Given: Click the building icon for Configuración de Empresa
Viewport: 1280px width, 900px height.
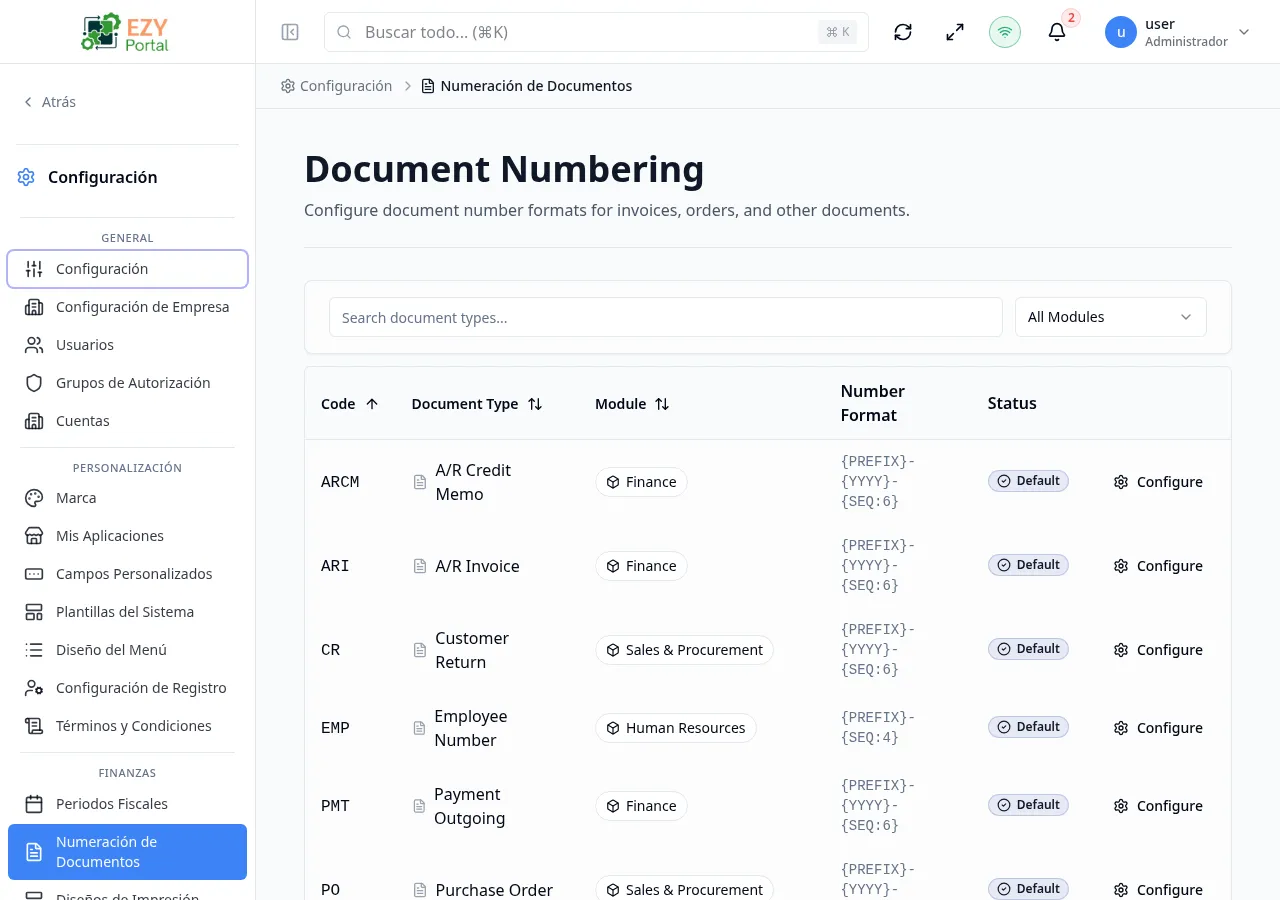Looking at the screenshot, I should (x=34, y=307).
